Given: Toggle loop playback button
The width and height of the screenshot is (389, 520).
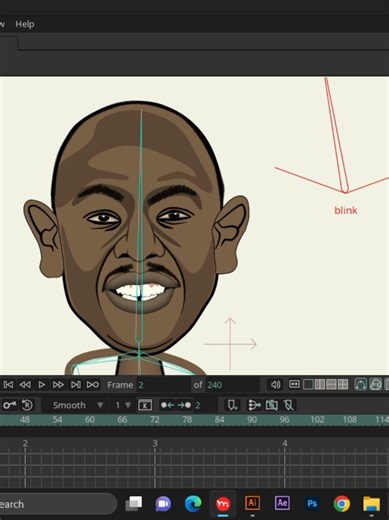Looking at the screenshot, I should [93, 385].
